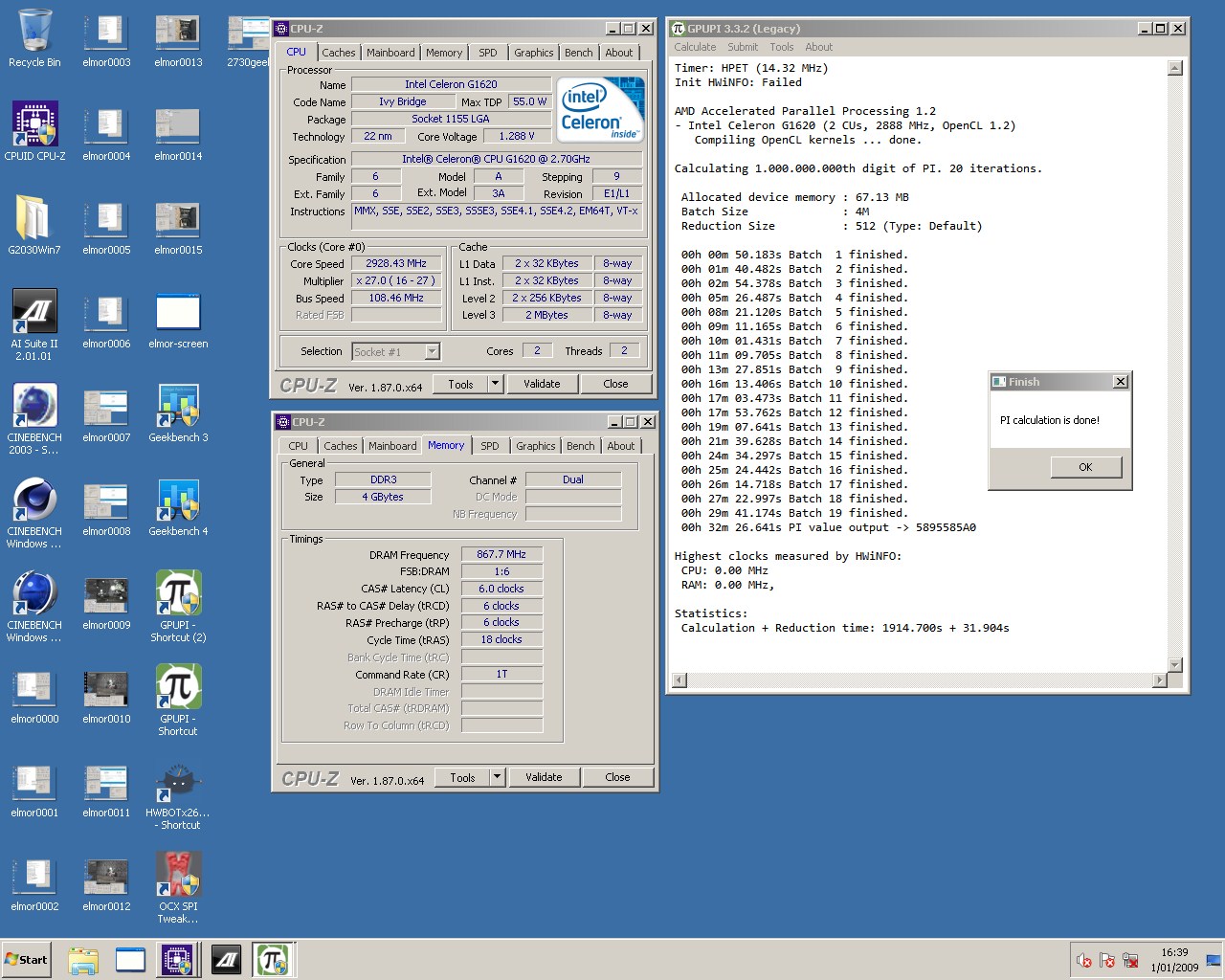
Task: Expand Tools dropdown arrow in lower CPU-Z
Action: pos(497,777)
